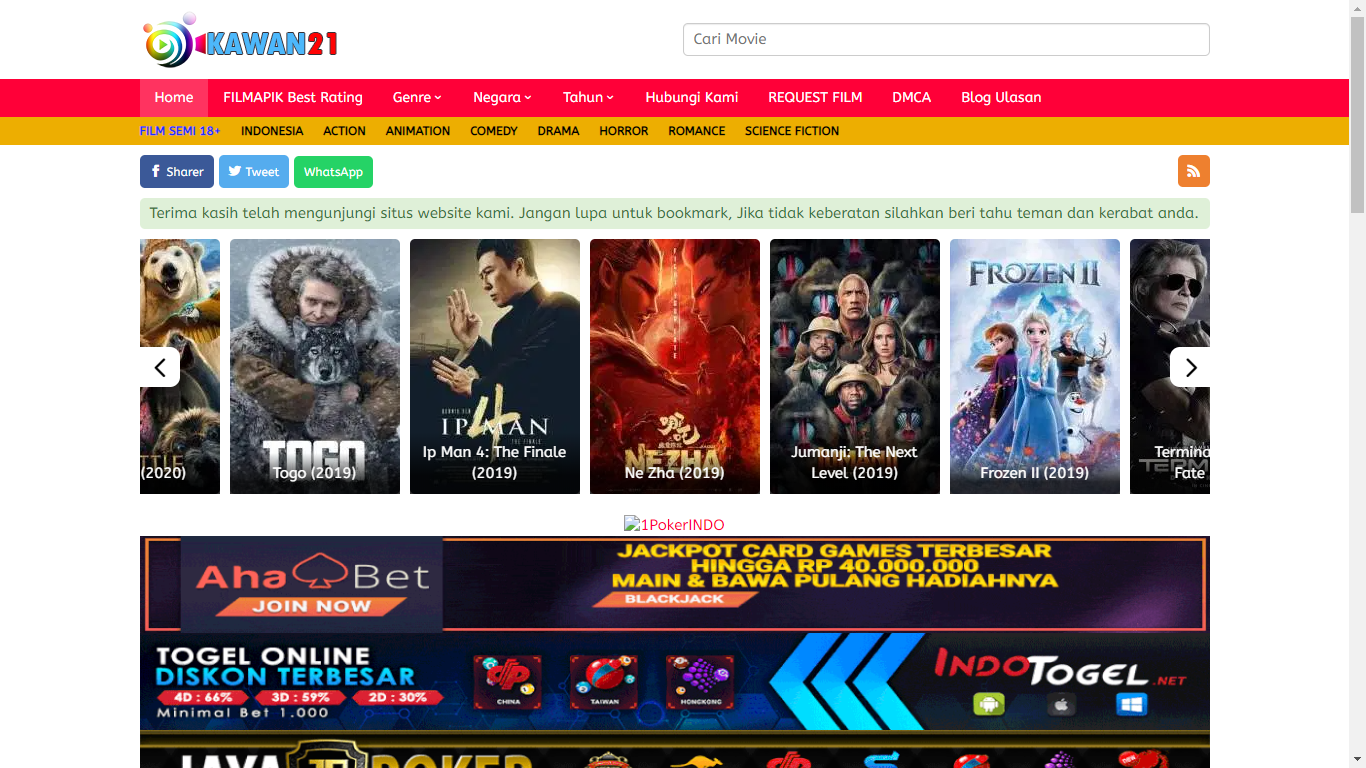Browse the SCIENCE FICTION category
Viewport: 1366px width, 768px height.
[x=792, y=131]
